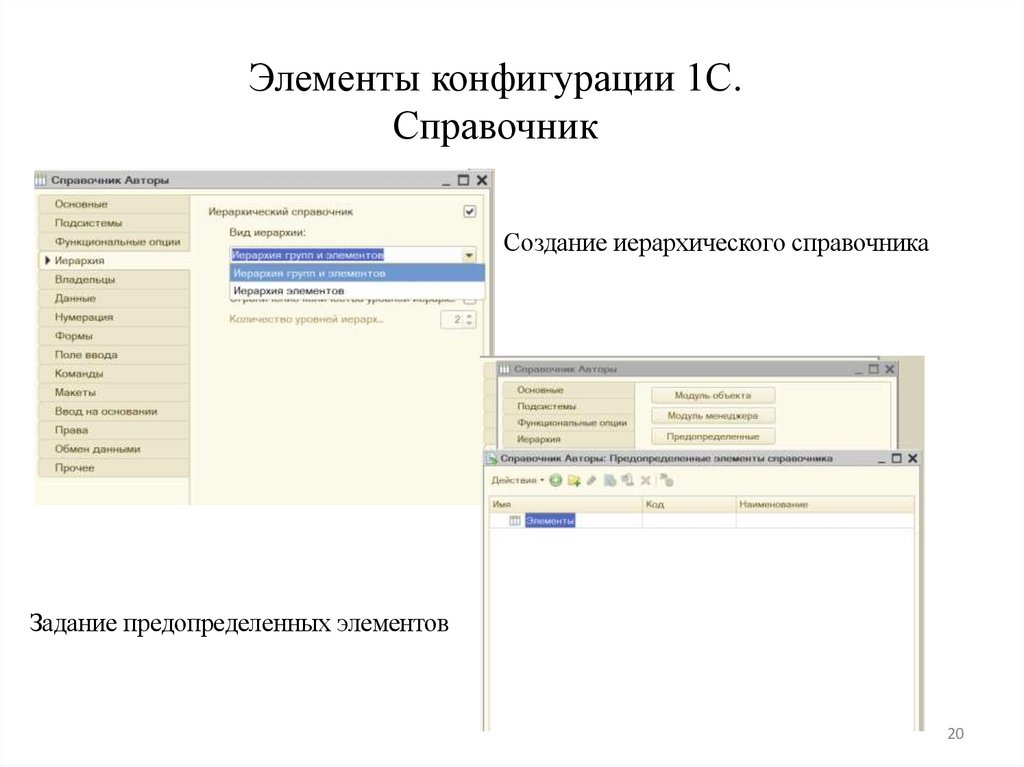Click the table icon beside Элементы row
The width and height of the screenshot is (1024, 767).
coord(515,521)
